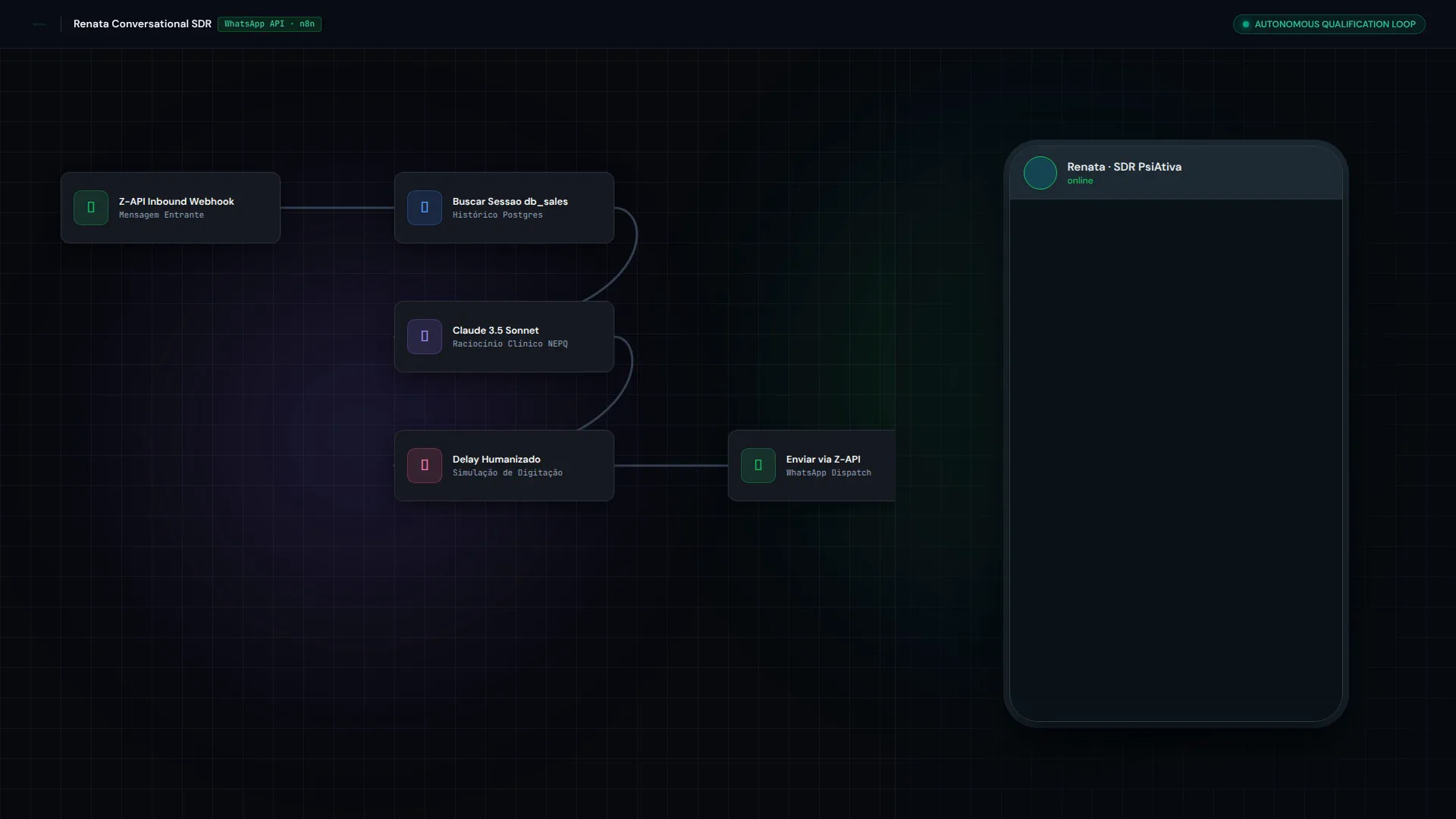Click the WhatsApp Dispatch subtitle

(x=829, y=473)
